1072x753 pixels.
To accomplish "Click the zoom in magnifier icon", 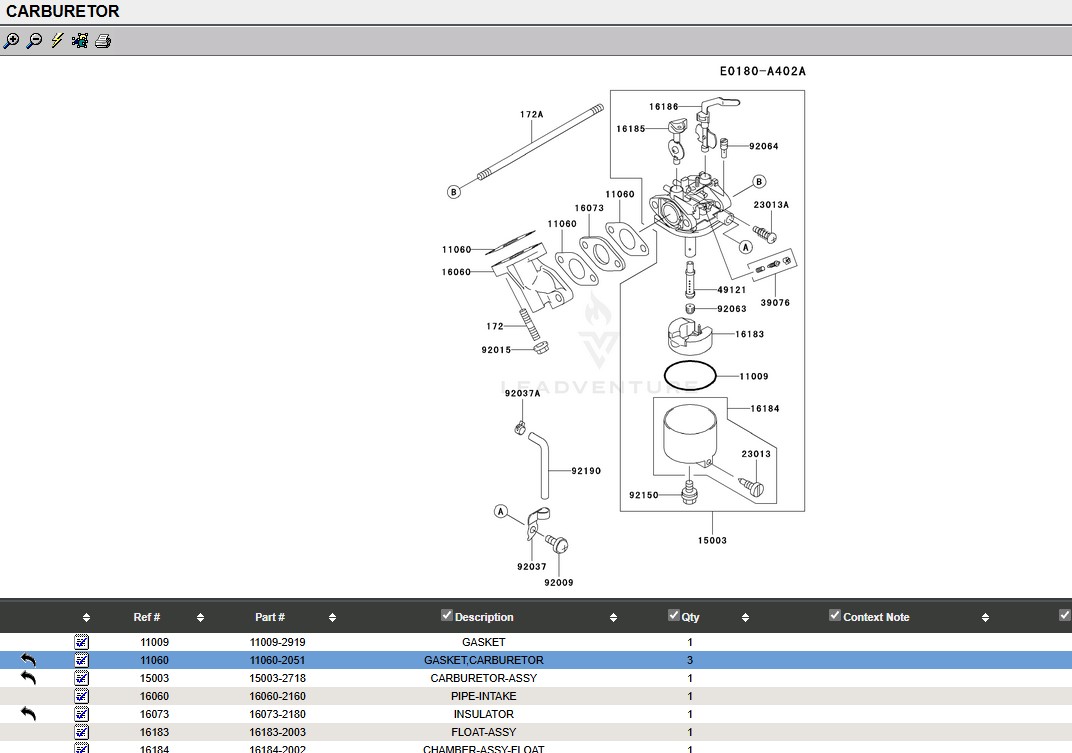I will [x=11, y=41].
